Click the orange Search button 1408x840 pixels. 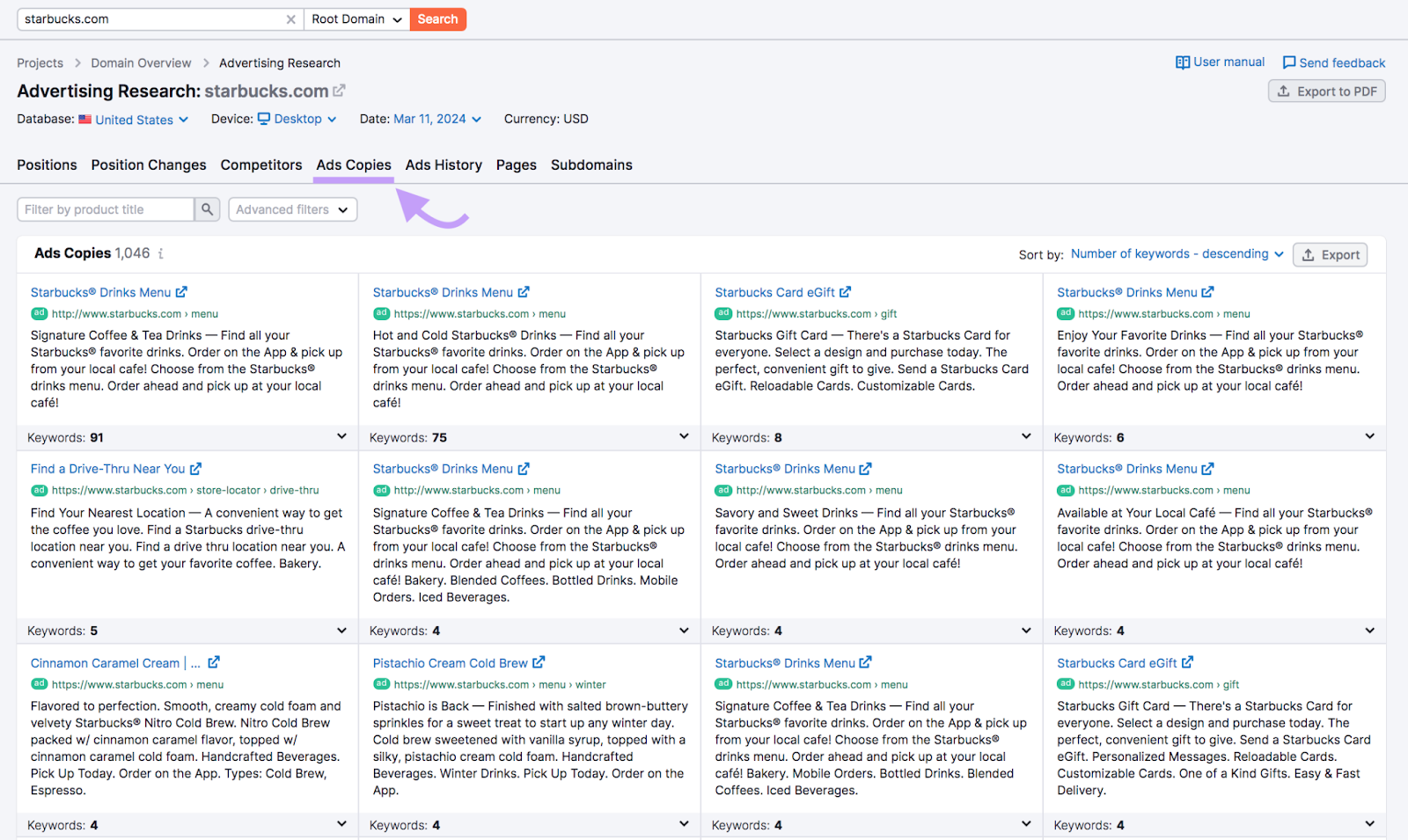point(437,18)
